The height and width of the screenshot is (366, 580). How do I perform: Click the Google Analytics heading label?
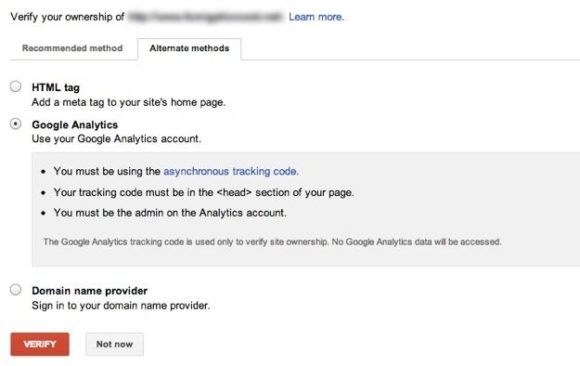pyautogui.click(x=75, y=125)
